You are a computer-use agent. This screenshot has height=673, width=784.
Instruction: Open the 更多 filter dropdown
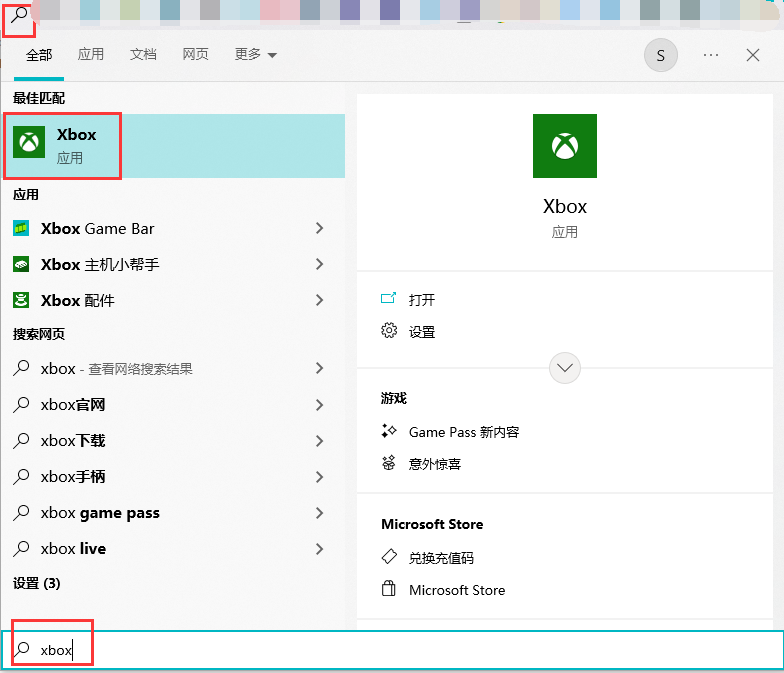[x=255, y=55]
